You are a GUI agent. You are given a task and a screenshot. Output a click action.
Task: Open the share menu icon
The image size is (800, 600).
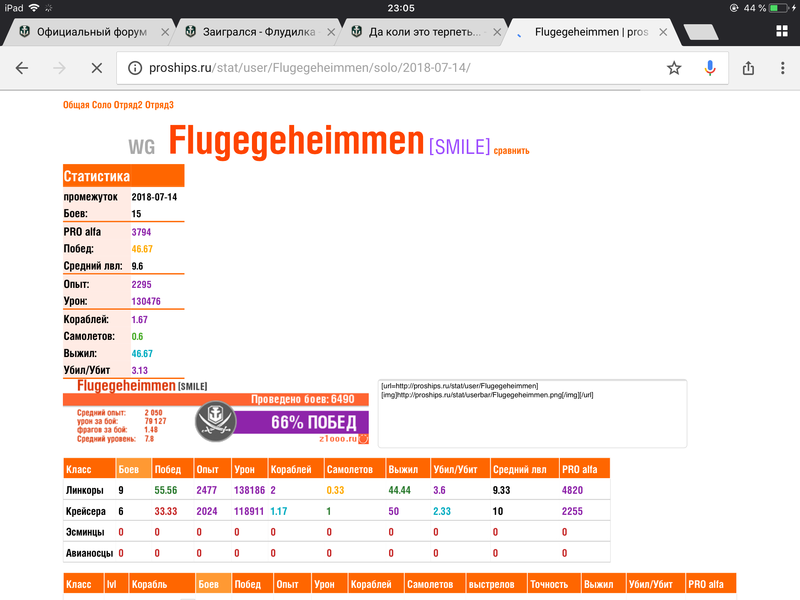(748, 68)
